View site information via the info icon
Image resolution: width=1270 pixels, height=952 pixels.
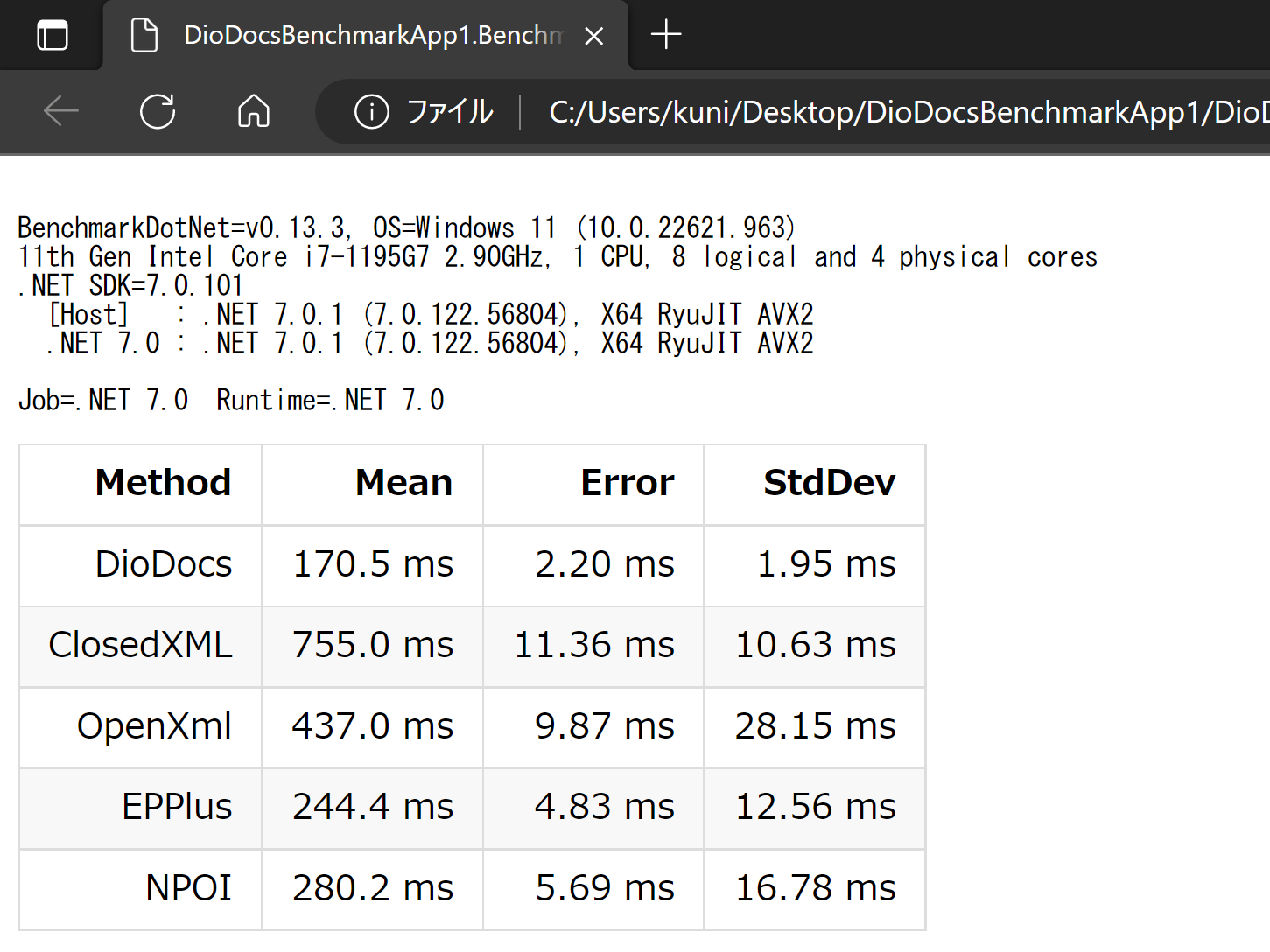pyautogui.click(x=372, y=111)
